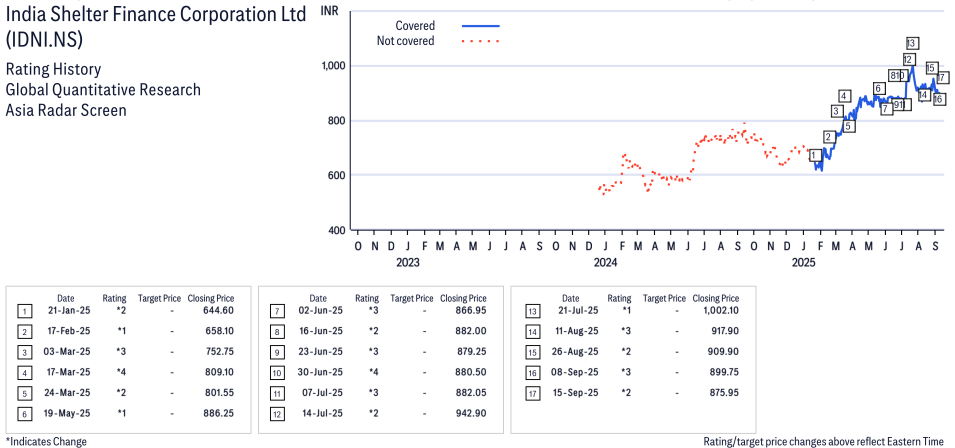Click the 'Global Quantitative Research' line
This screenshot has height=448, width=955.
click(103, 90)
